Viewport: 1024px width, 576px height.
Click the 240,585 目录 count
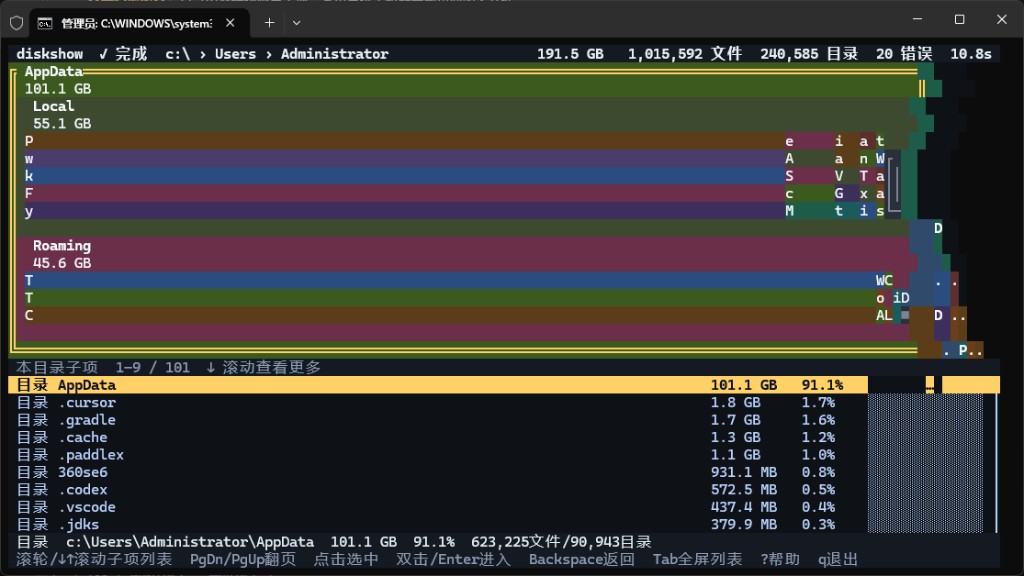click(x=808, y=54)
